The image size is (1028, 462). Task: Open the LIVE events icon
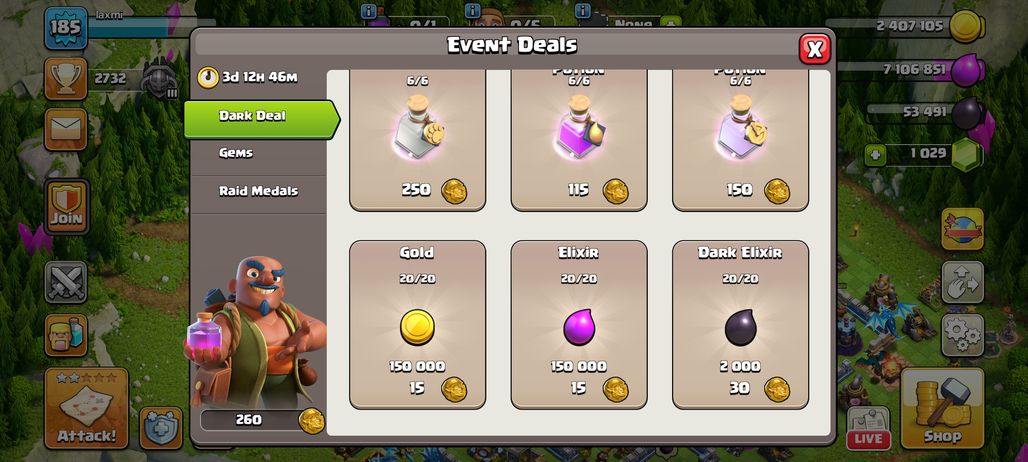coord(868,428)
